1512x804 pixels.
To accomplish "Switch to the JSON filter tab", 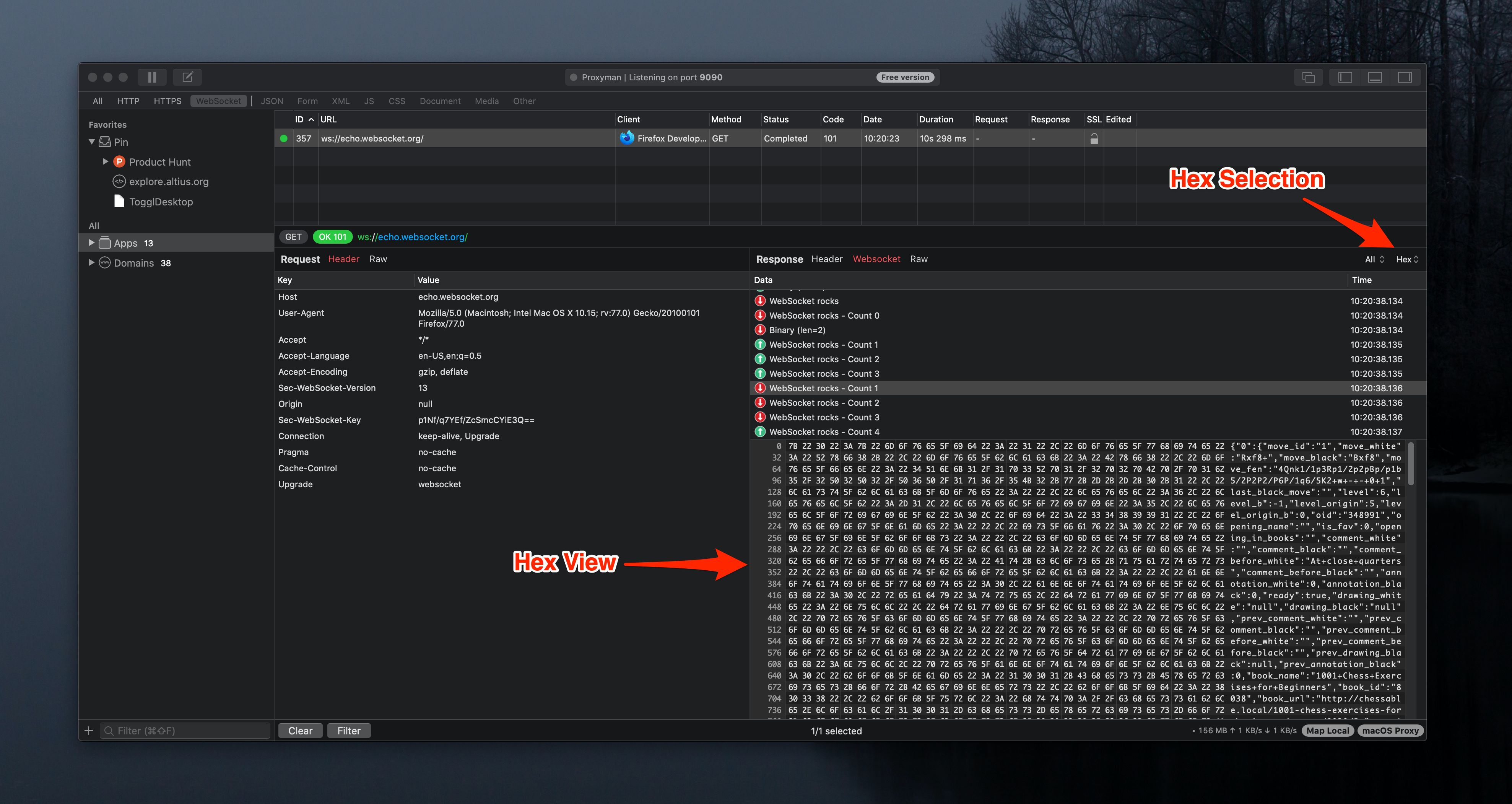I will [x=272, y=101].
